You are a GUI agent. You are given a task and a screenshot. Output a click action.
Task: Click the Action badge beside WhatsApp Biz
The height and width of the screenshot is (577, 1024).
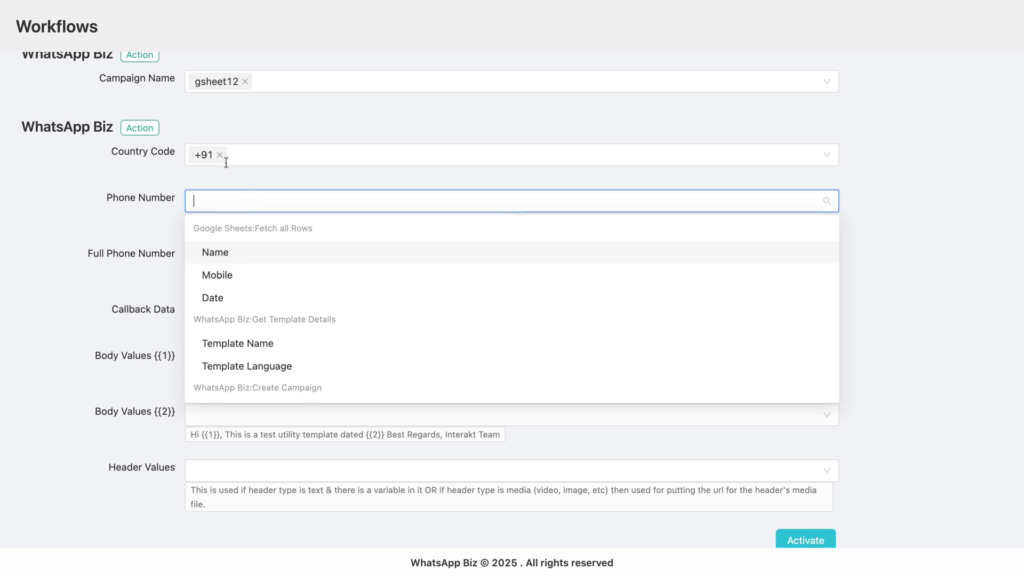point(140,127)
